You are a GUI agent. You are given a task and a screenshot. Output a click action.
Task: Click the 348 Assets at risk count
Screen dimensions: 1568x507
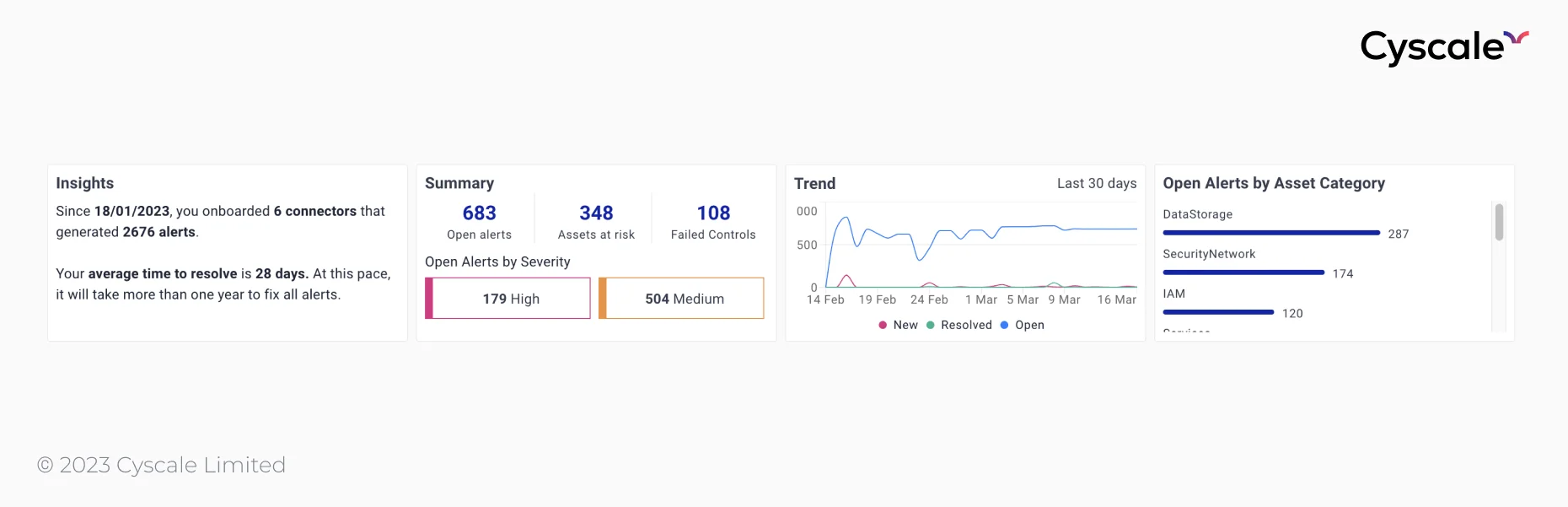pos(596,213)
